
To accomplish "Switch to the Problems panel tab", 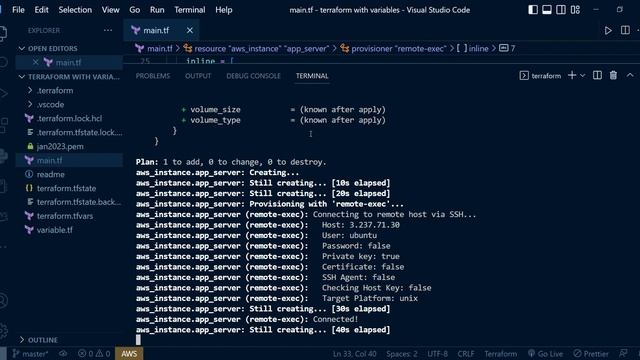I will (x=153, y=76).
